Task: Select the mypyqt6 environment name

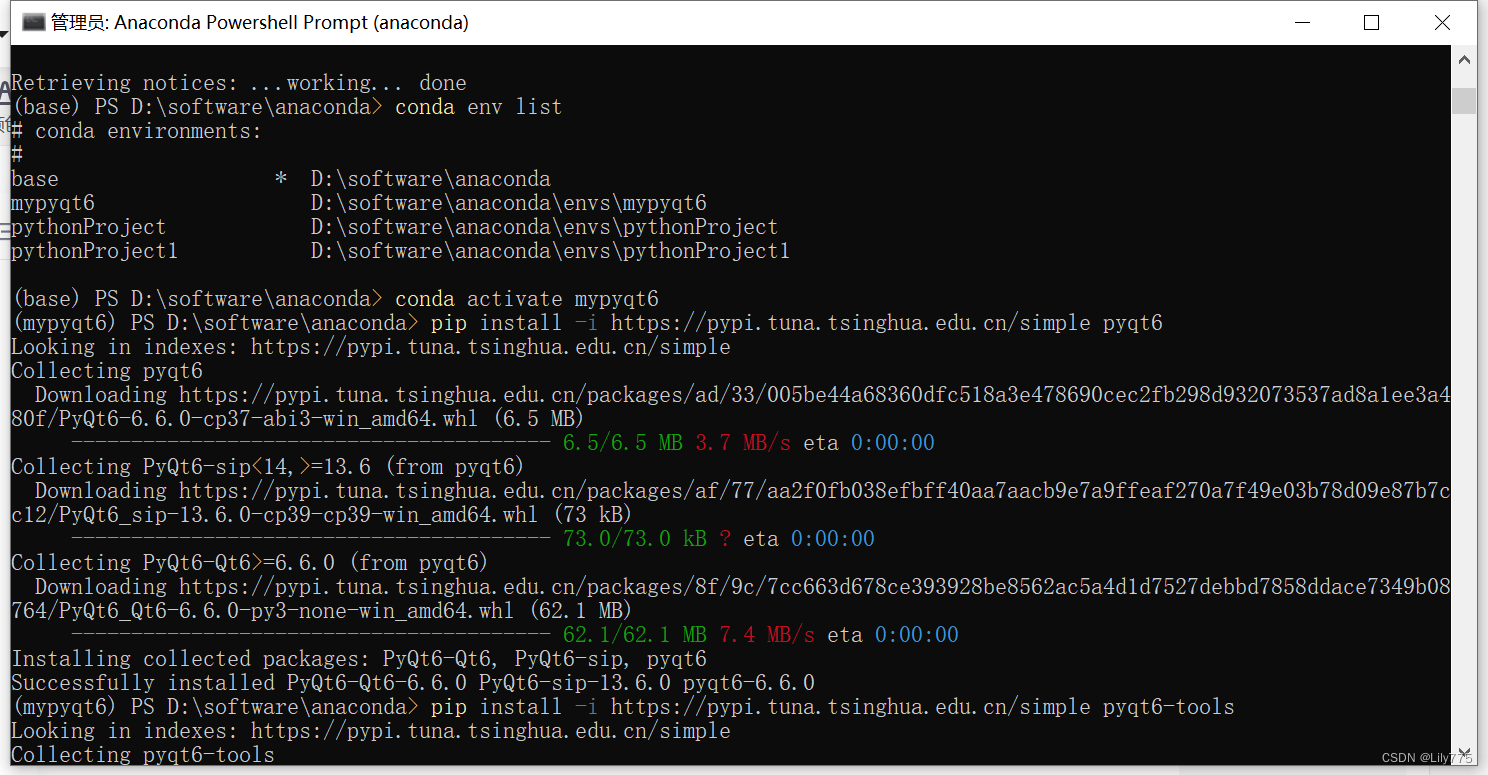Action: click(52, 202)
